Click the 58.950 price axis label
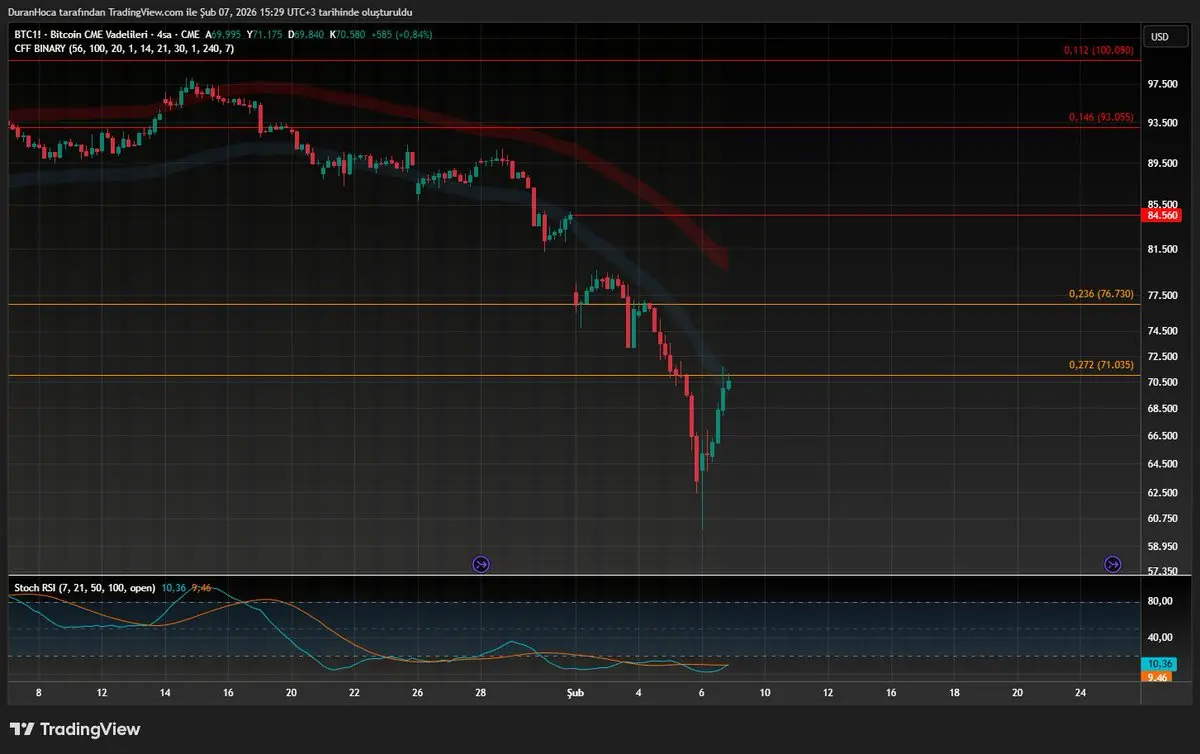1200x754 pixels. tap(1162, 546)
